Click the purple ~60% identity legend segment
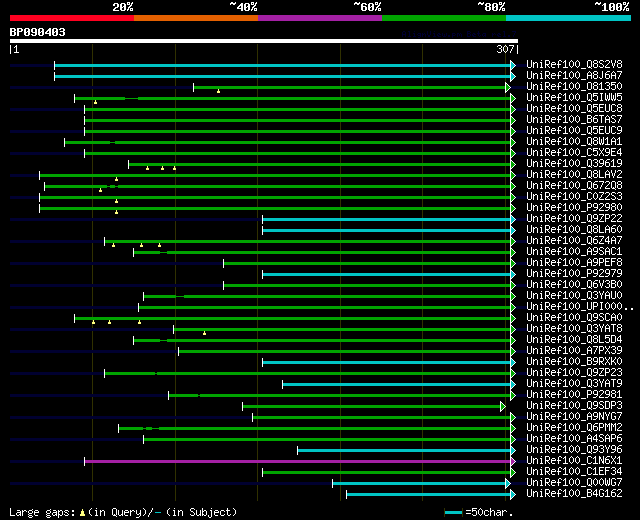 320,18
